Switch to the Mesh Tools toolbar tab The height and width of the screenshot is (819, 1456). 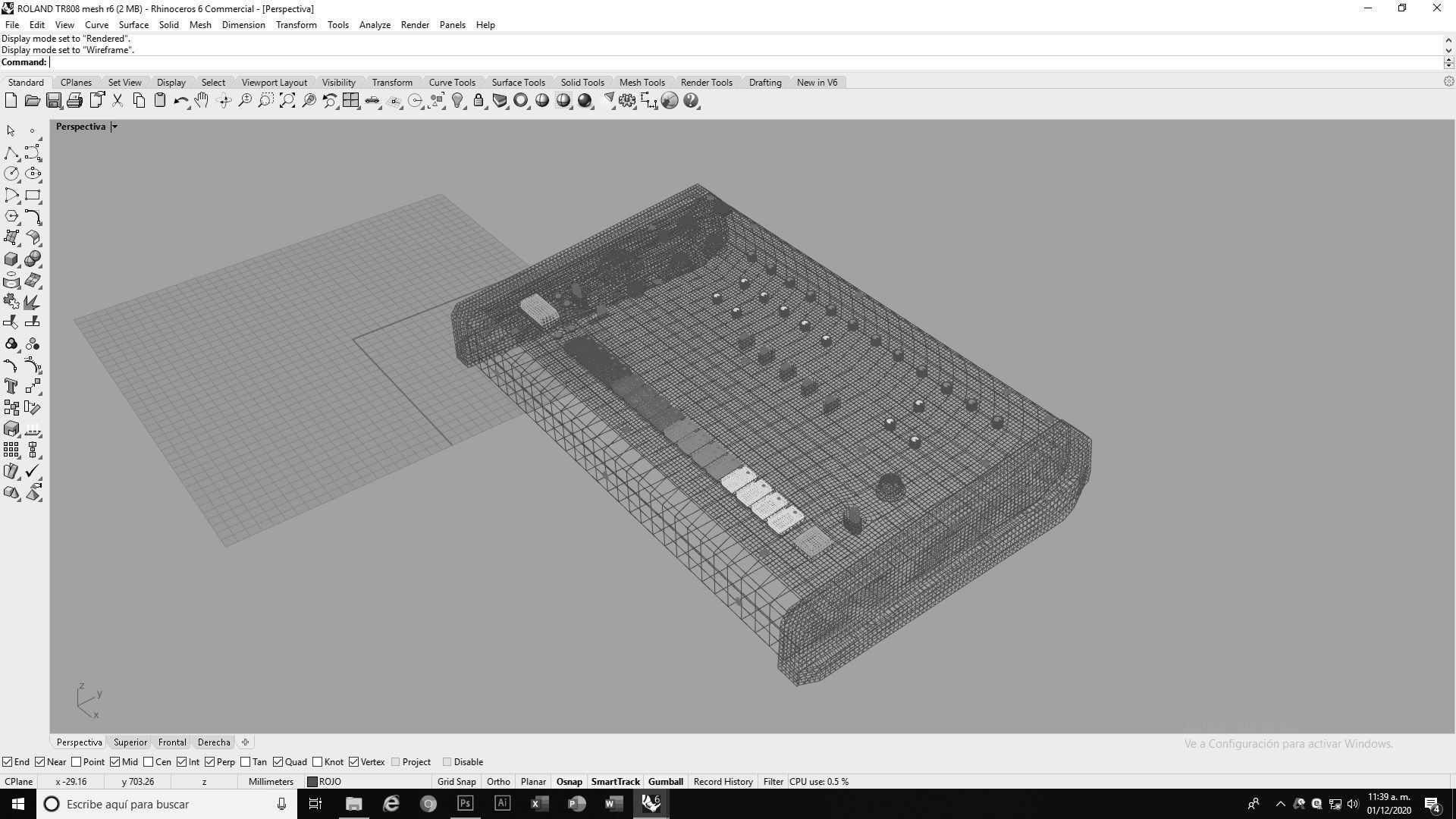pos(642,83)
